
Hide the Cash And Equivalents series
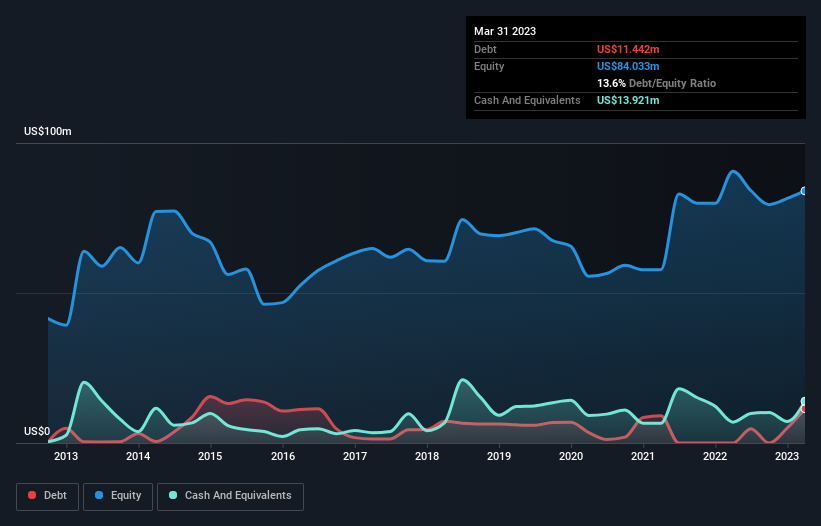pos(230,495)
